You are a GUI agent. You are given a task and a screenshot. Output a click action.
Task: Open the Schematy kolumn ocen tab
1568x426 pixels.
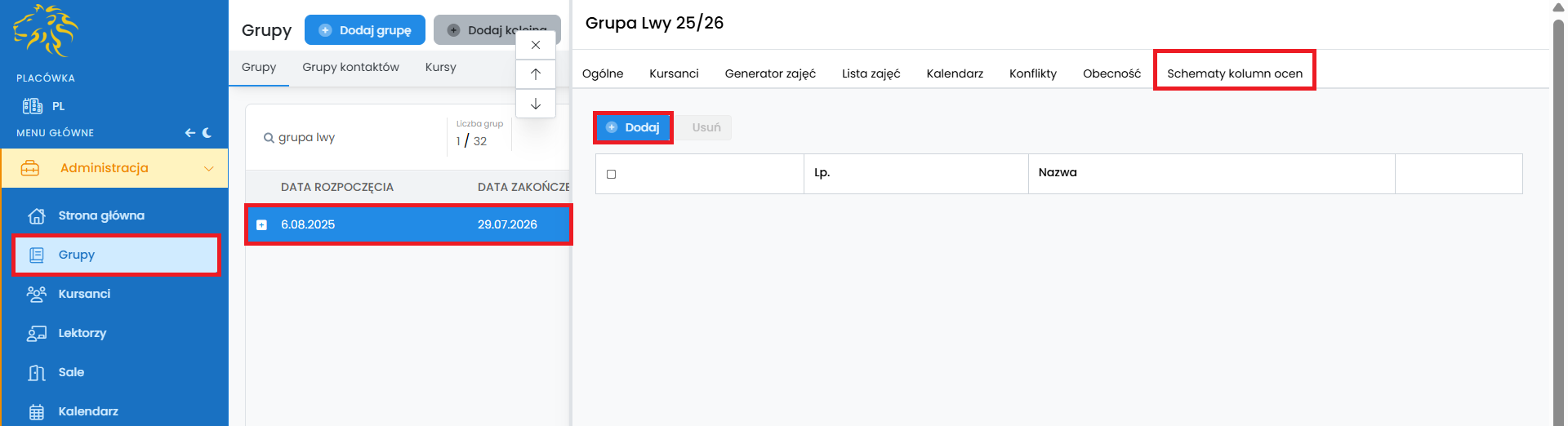coord(1234,73)
